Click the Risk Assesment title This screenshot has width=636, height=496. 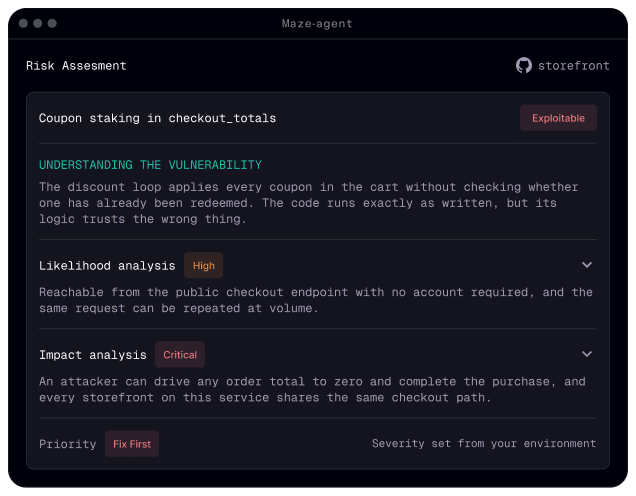[x=76, y=66]
